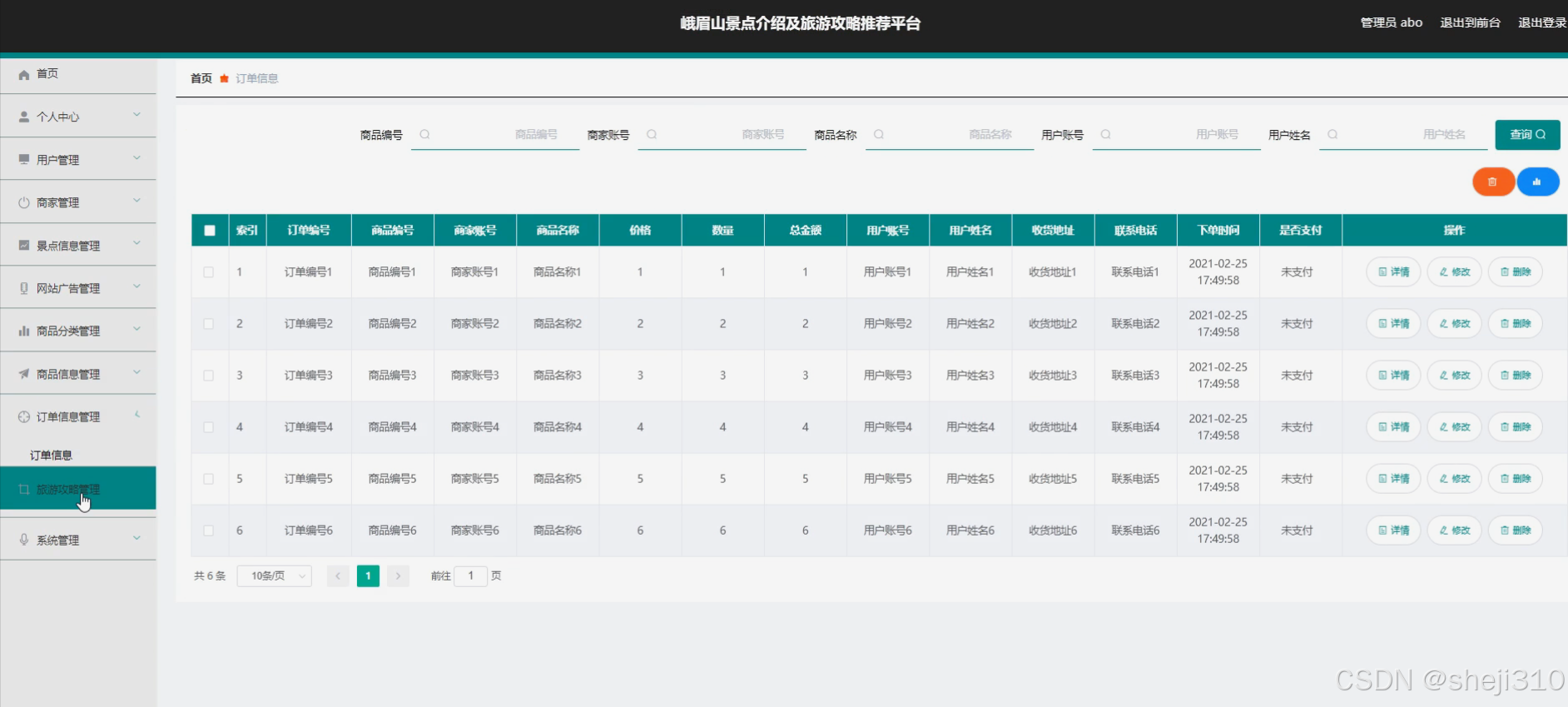Click the microphone icon beside 系统管理
Viewport: 1568px width, 707px height.
[x=24, y=540]
